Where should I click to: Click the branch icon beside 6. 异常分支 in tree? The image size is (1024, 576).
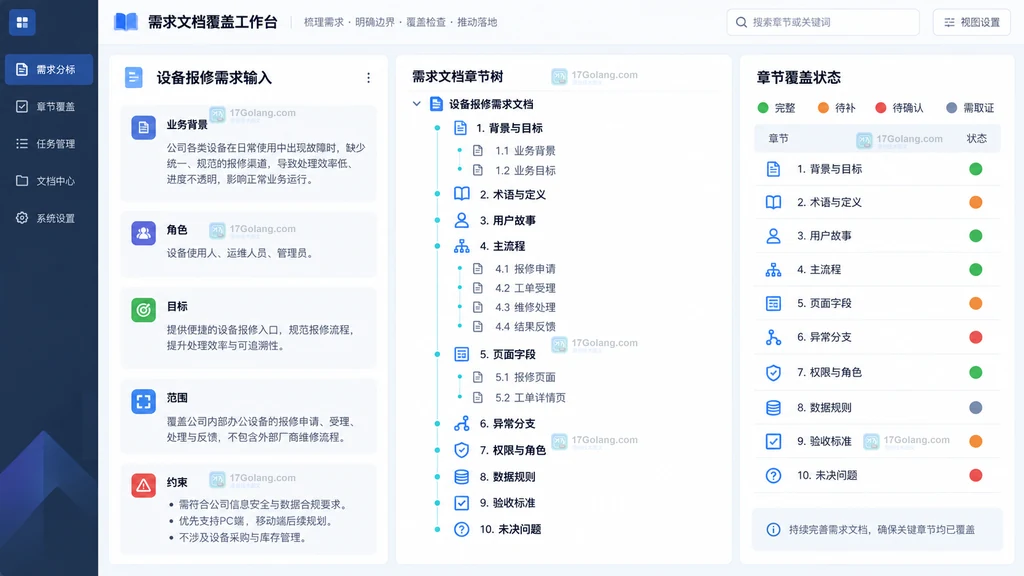coord(462,423)
